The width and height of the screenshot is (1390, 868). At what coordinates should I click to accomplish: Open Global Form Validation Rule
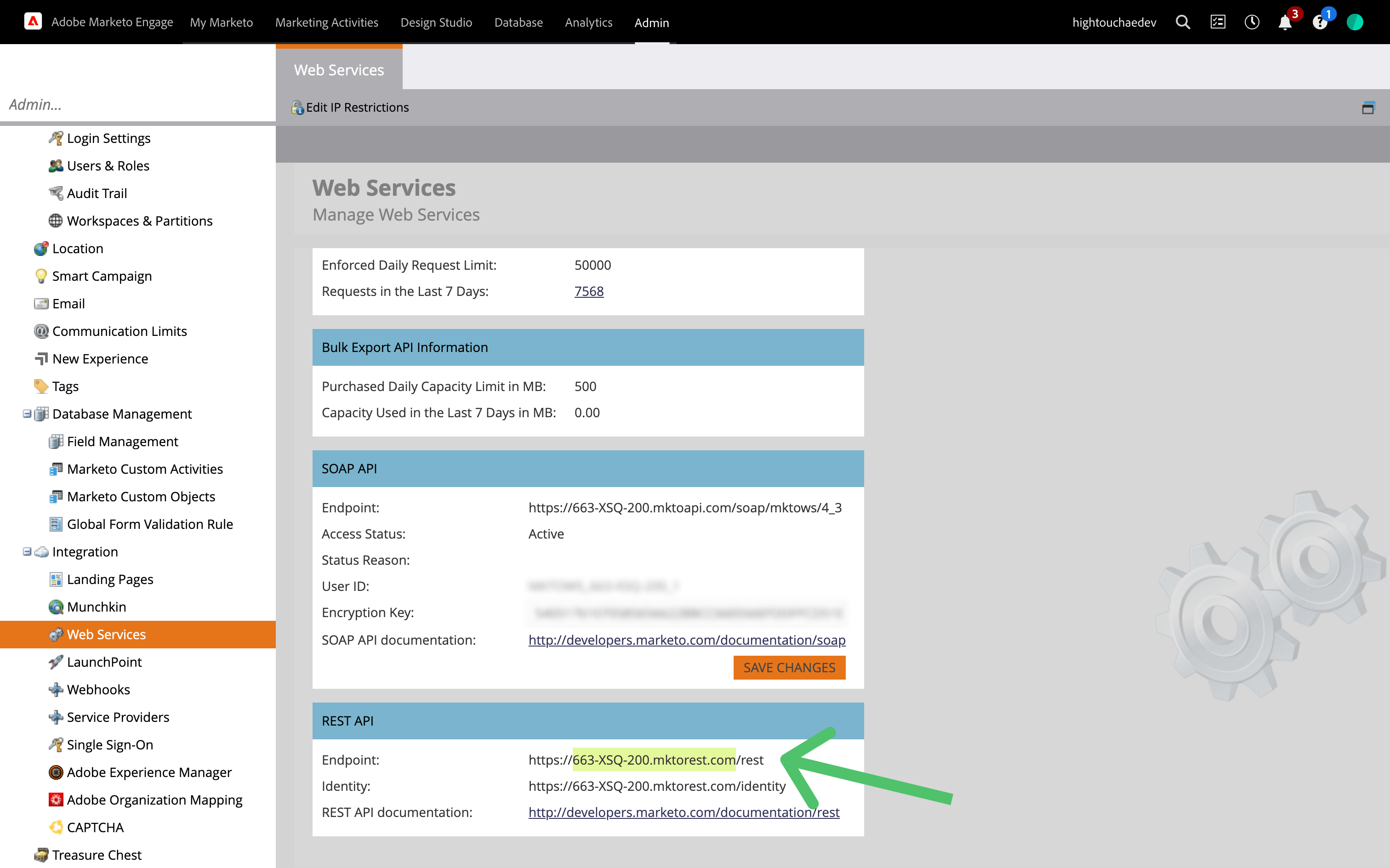click(x=150, y=524)
